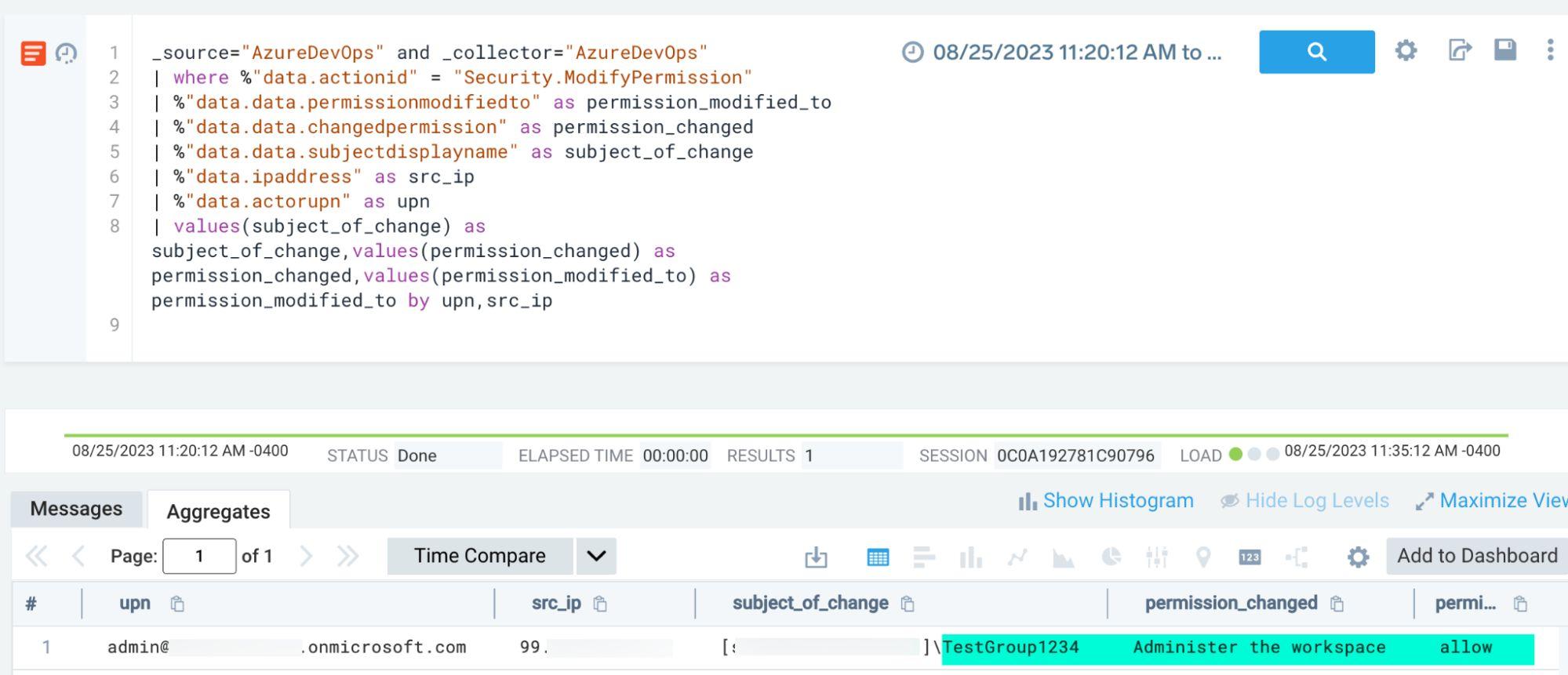Copy permission_changed column via clipboard icon

coord(1337,604)
